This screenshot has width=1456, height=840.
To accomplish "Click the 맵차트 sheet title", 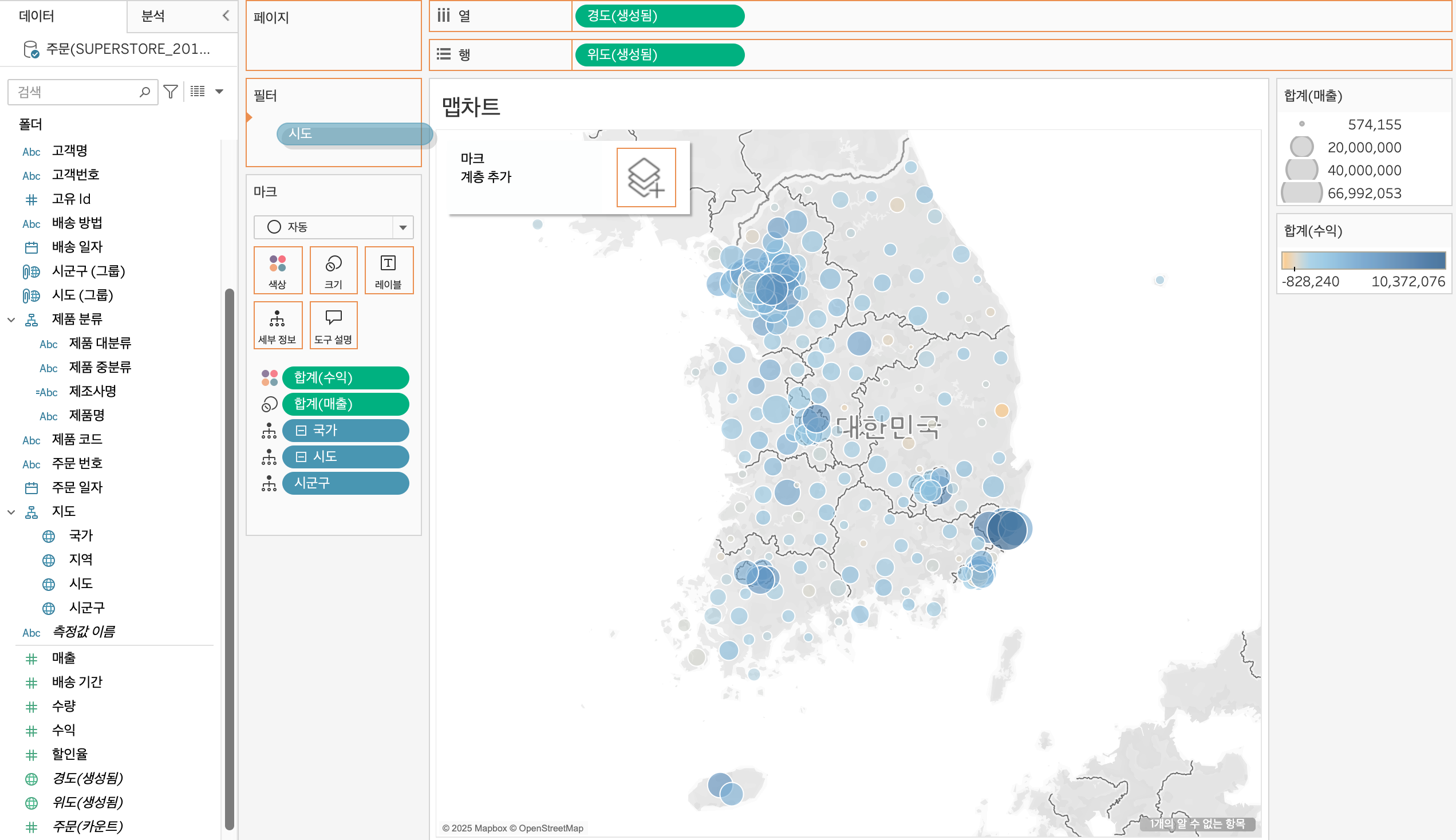I will [471, 107].
